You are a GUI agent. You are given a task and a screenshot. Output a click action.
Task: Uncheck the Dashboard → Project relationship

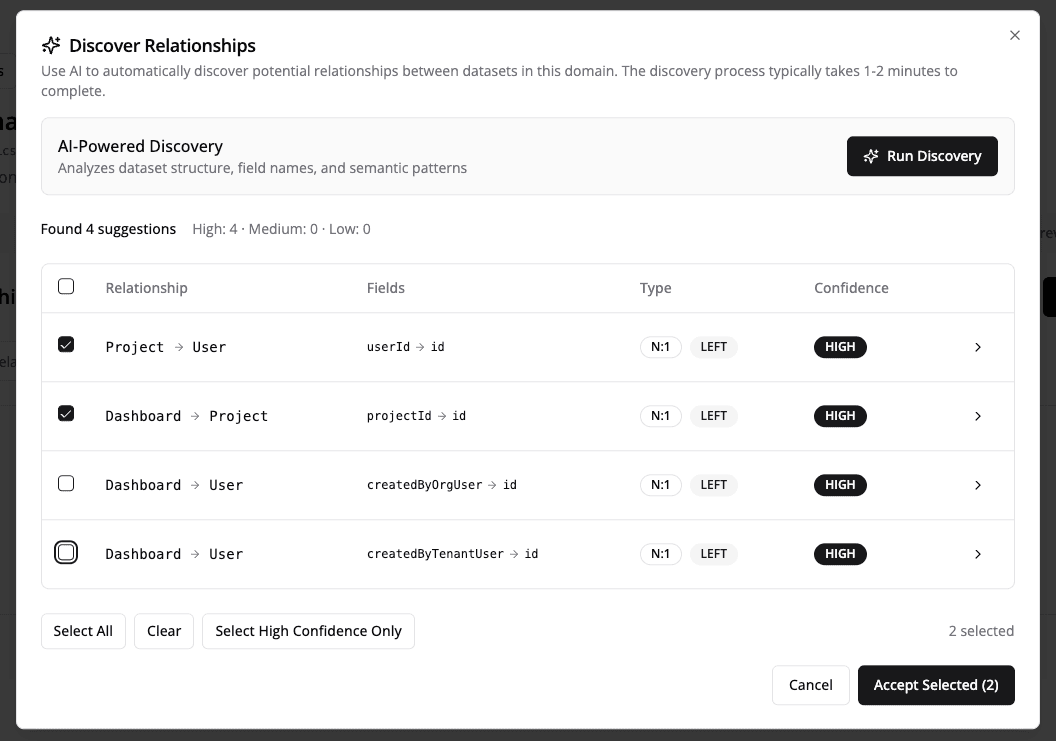pos(66,412)
